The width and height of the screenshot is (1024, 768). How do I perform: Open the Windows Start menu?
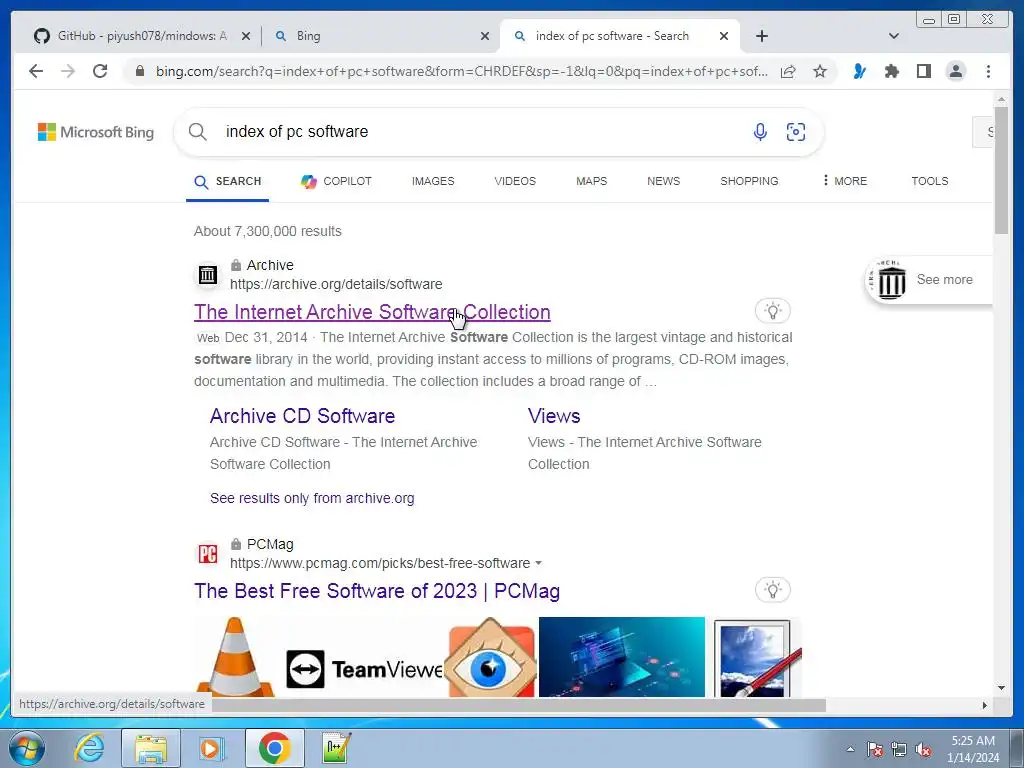[27, 748]
